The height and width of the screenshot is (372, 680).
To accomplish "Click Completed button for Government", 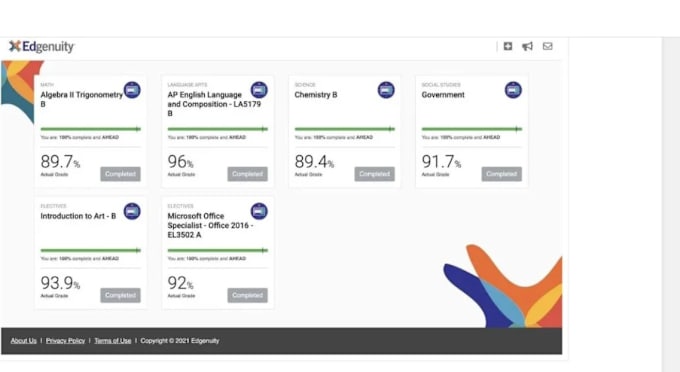I will [502, 174].
